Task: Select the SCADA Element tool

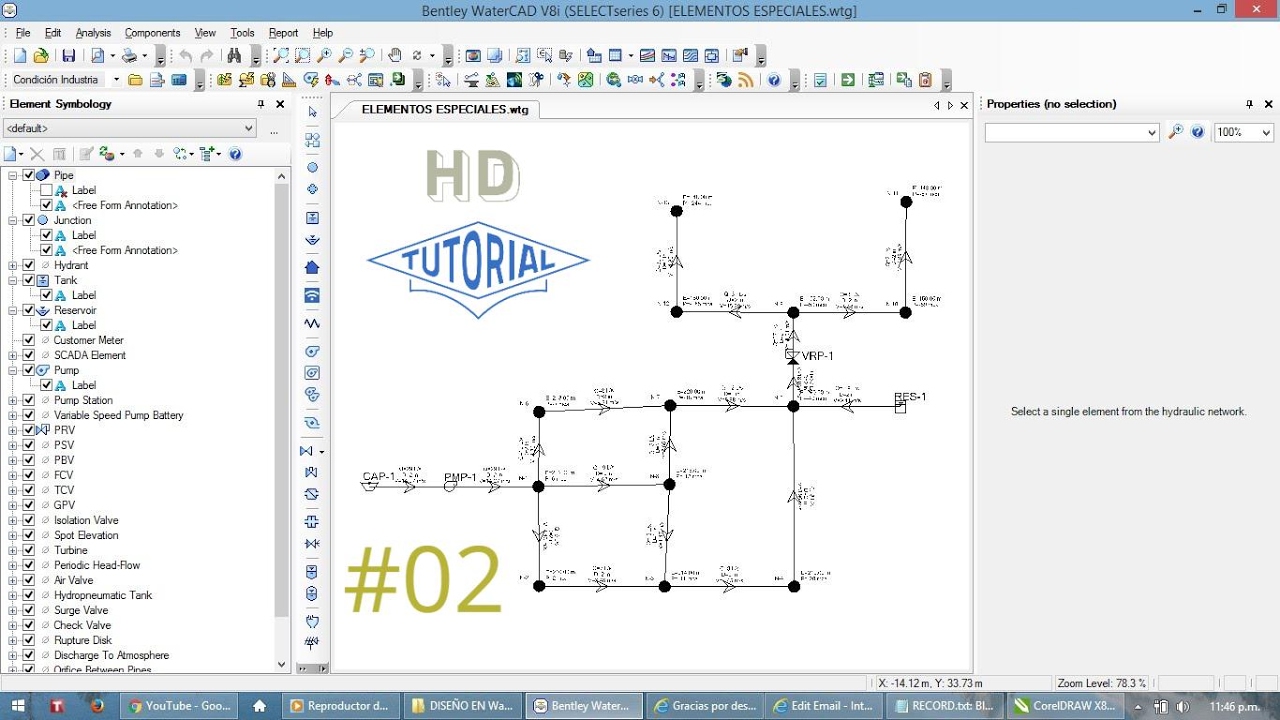Action: pyautogui.click(x=312, y=296)
